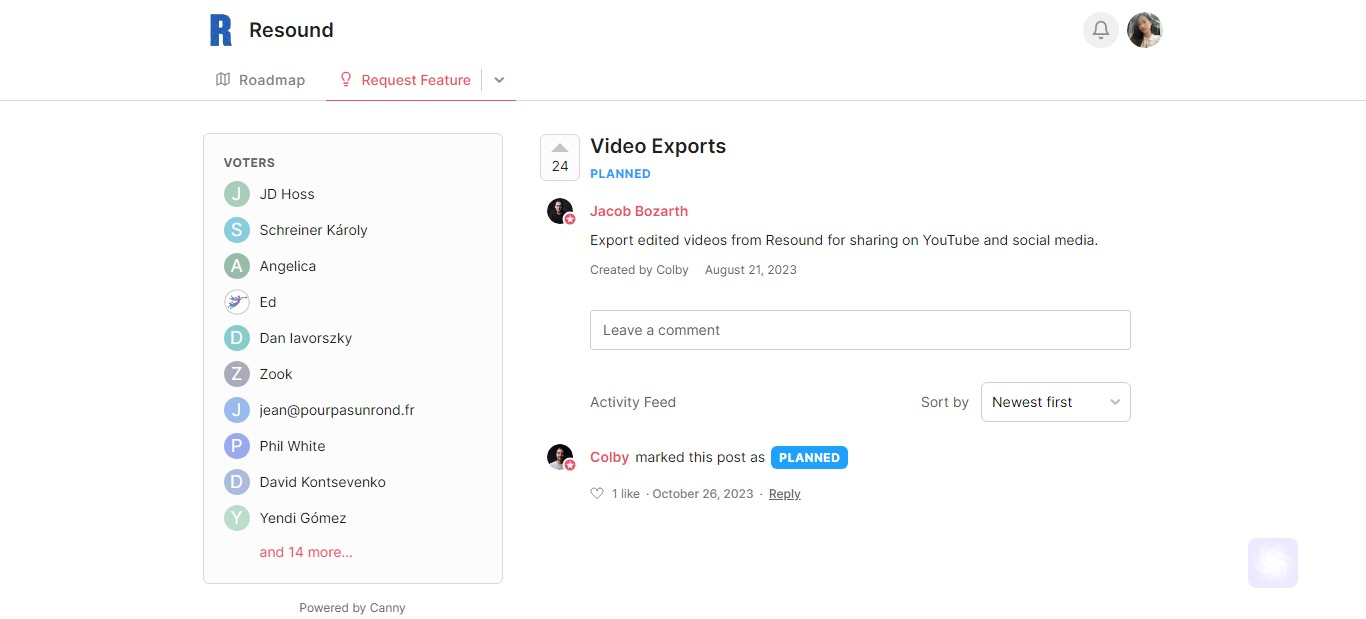Open the user profile avatar menu
The height and width of the screenshot is (619, 1366).
[1145, 30]
